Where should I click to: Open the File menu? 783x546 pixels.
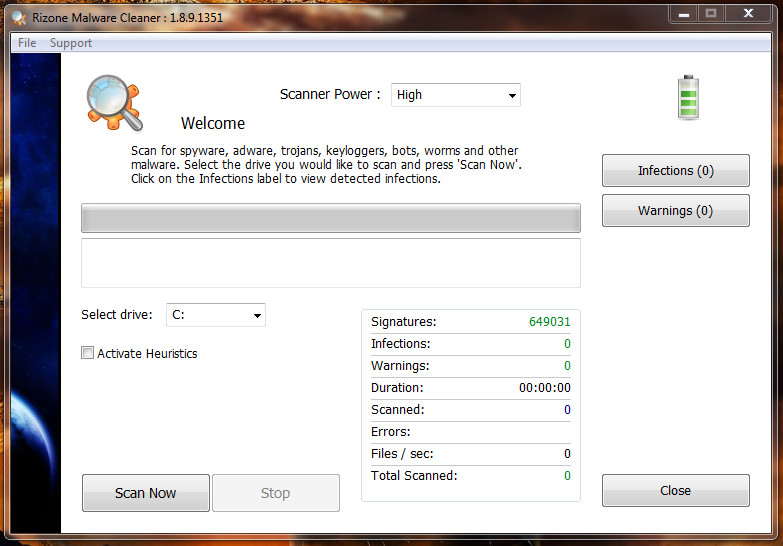tap(27, 43)
